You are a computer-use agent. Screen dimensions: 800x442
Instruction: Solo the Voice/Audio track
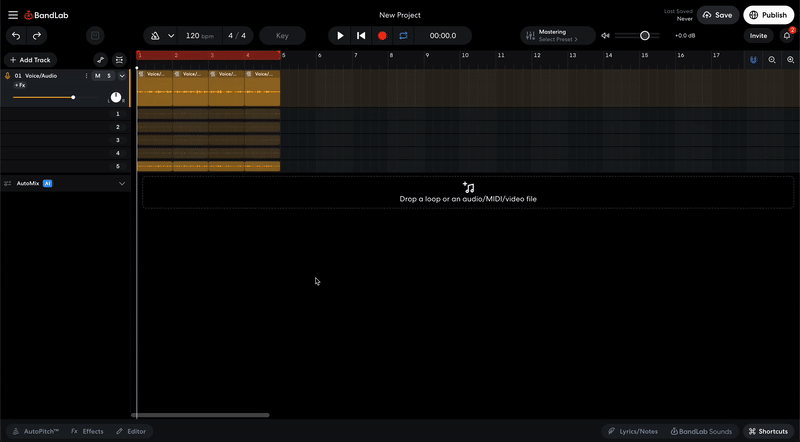[108, 76]
